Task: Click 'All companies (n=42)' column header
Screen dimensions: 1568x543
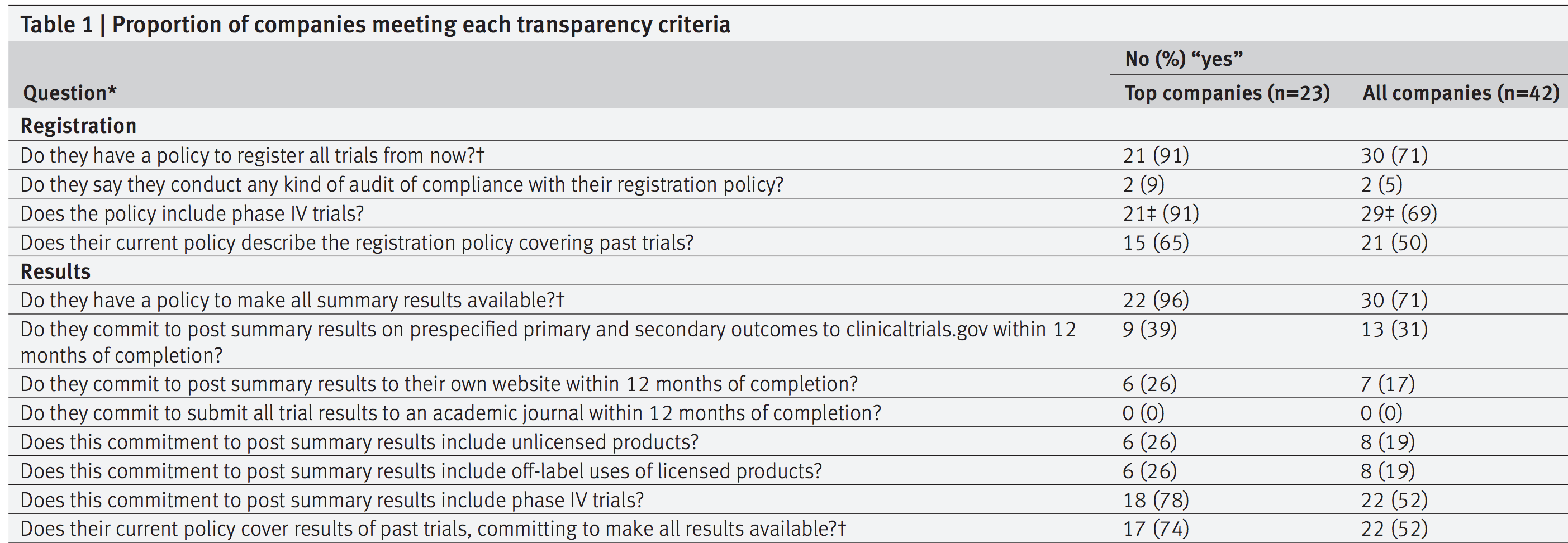Action: click(x=1460, y=93)
